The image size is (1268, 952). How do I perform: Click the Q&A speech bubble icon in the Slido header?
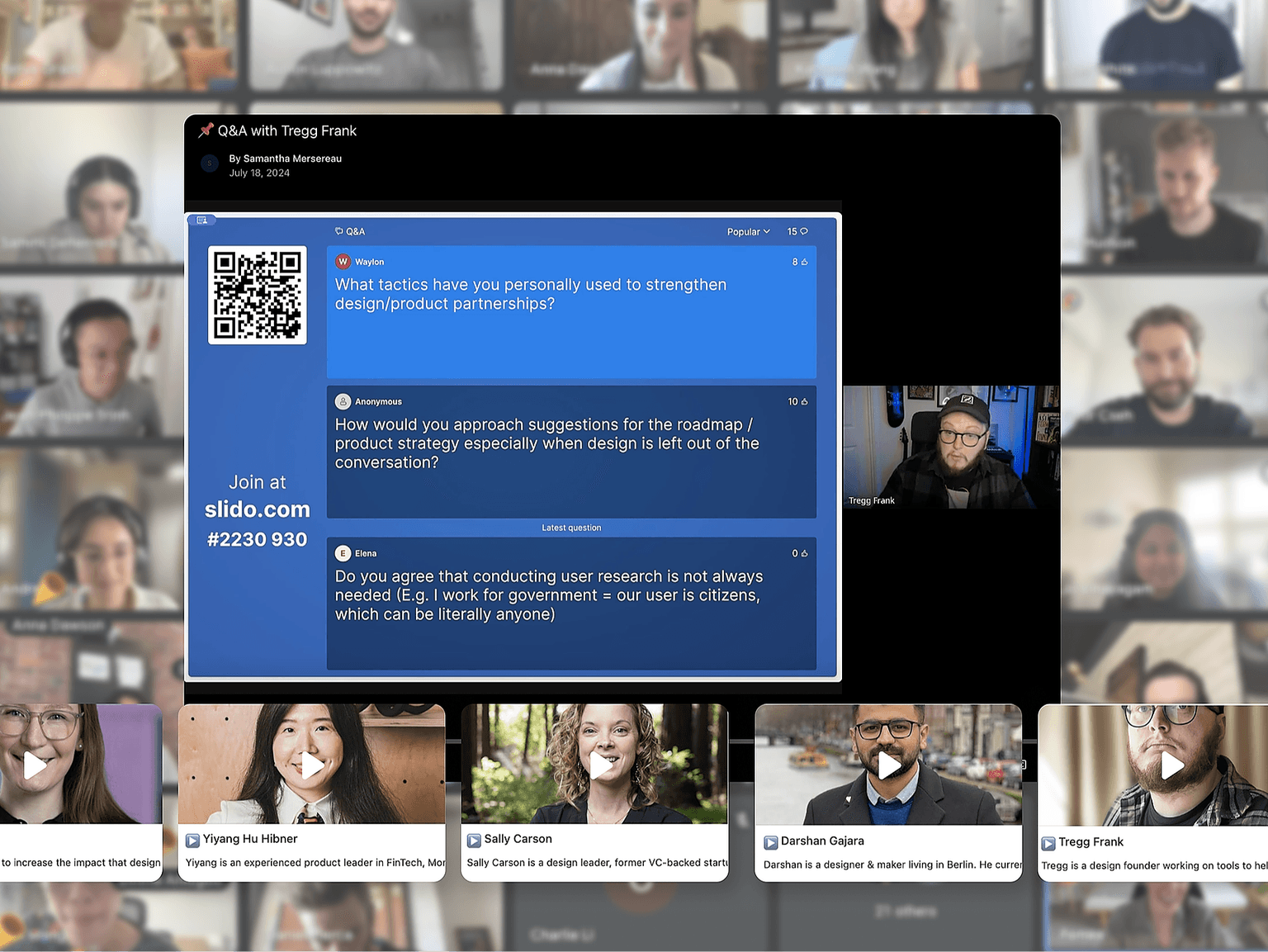click(339, 231)
